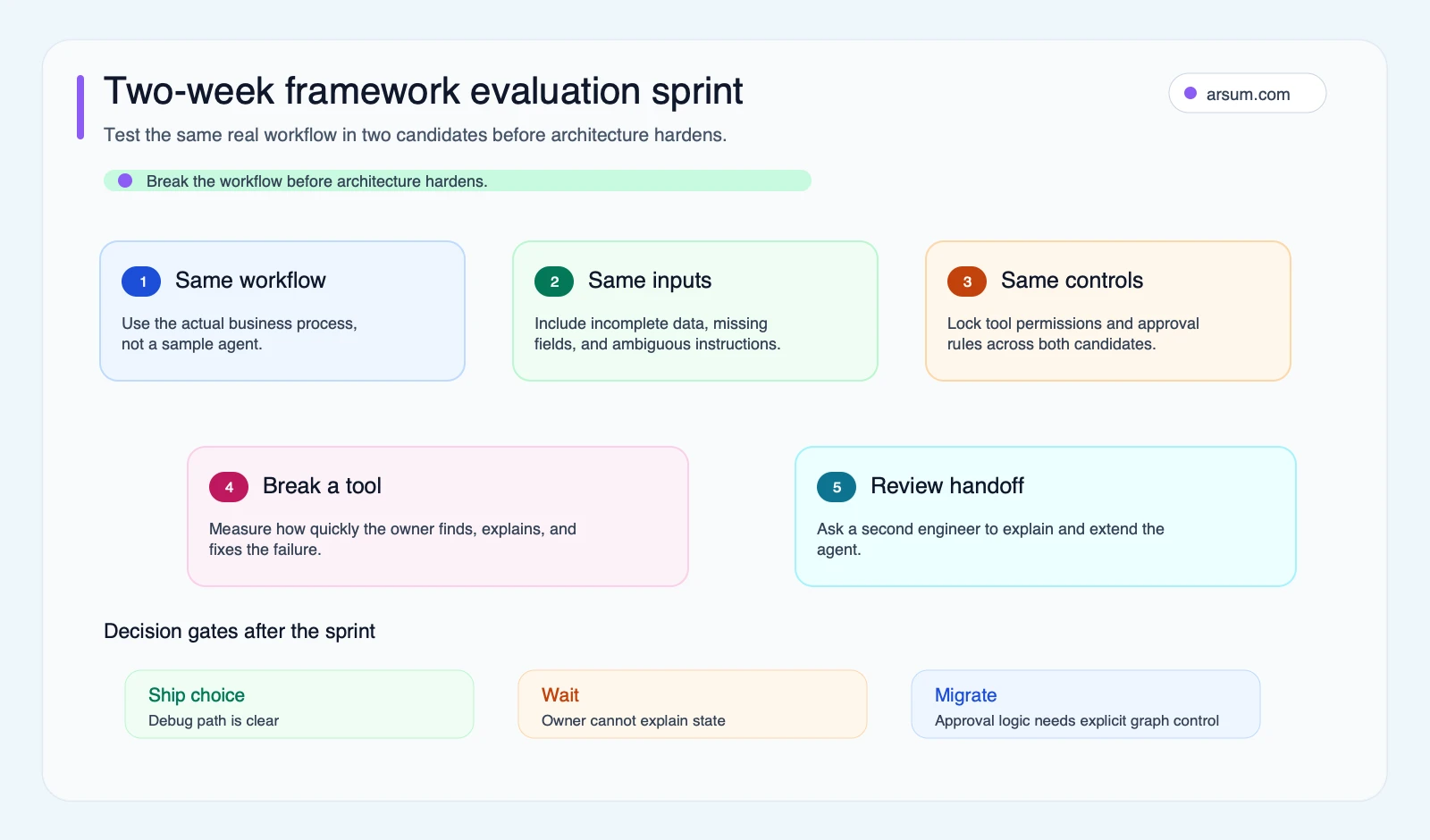The width and height of the screenshot is (1430, 840).
Task: Click the subtitle Test the same real workflow
Action: [x=415, y=135]
